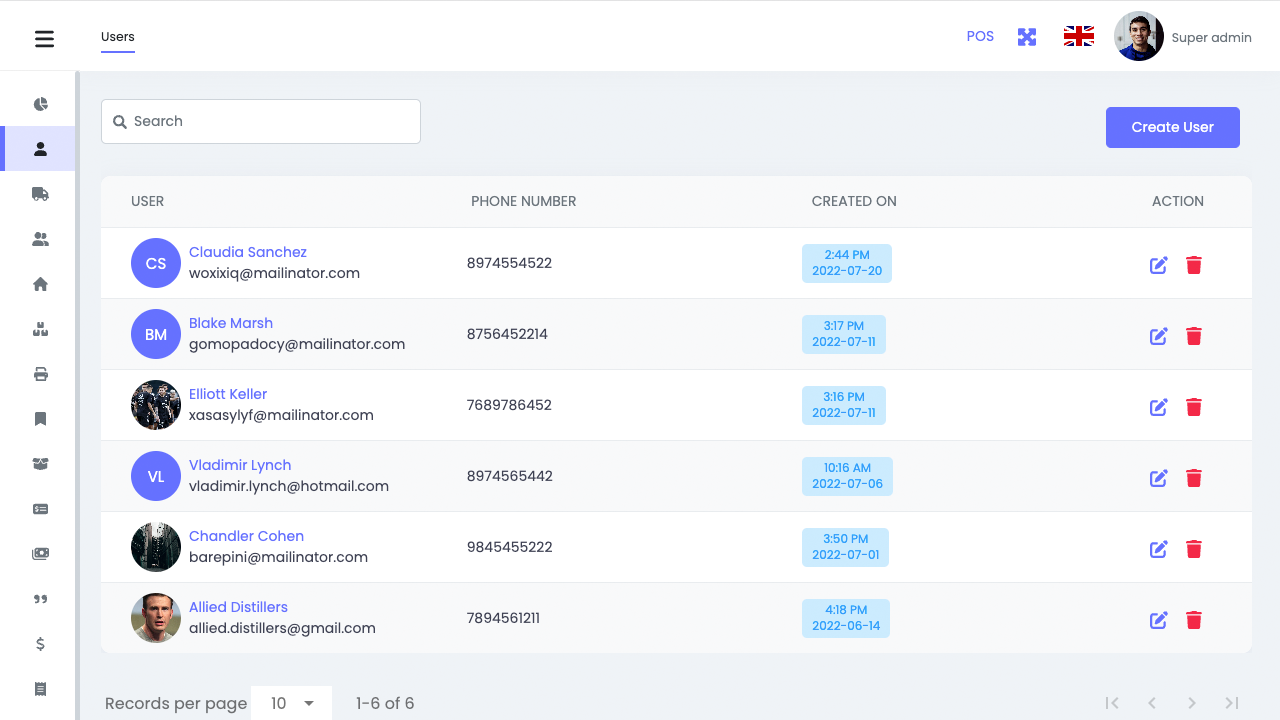Click the dollar sign sidebar icon

40,644
